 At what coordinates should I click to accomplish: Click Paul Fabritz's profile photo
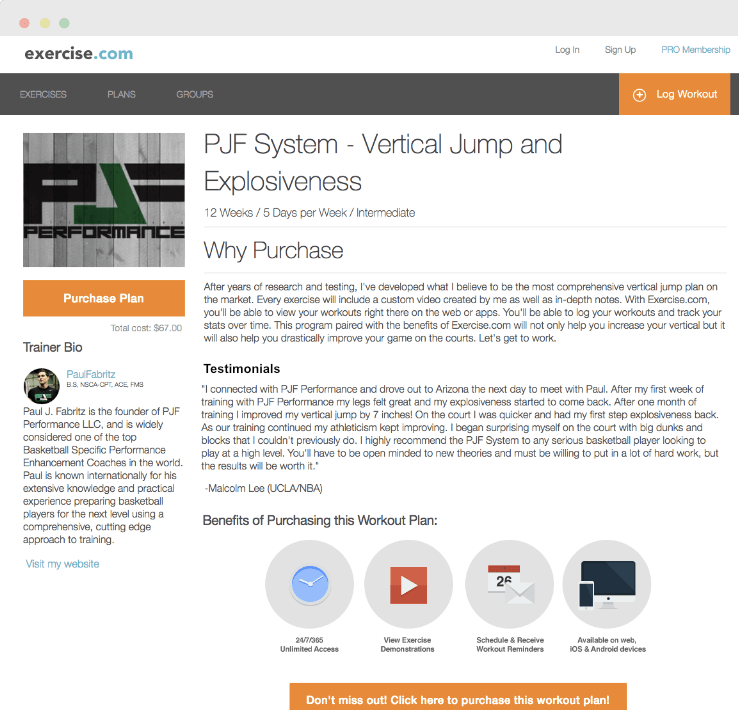coord(42,386)
